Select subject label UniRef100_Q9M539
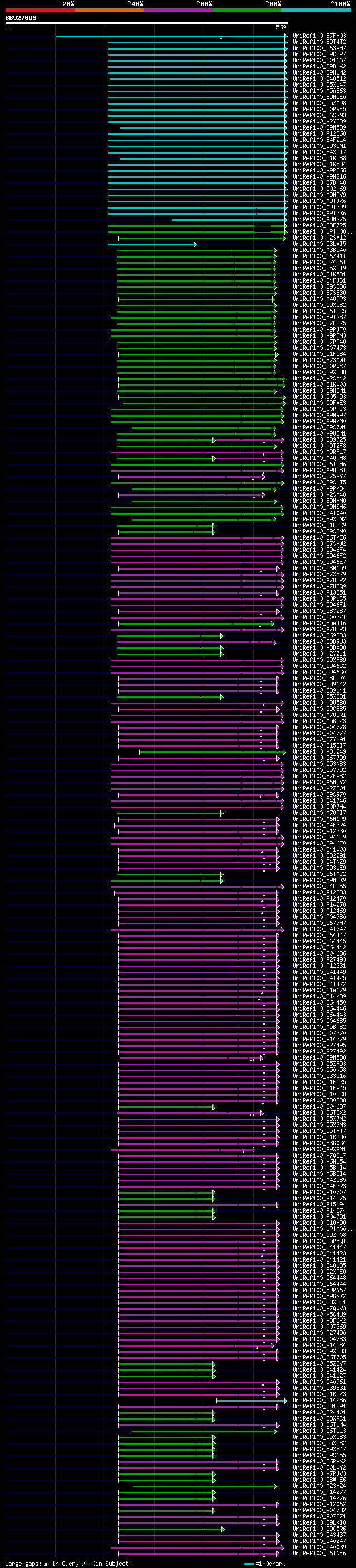Viewport: 356px width, 1568px height. click(x=319, y=128)
